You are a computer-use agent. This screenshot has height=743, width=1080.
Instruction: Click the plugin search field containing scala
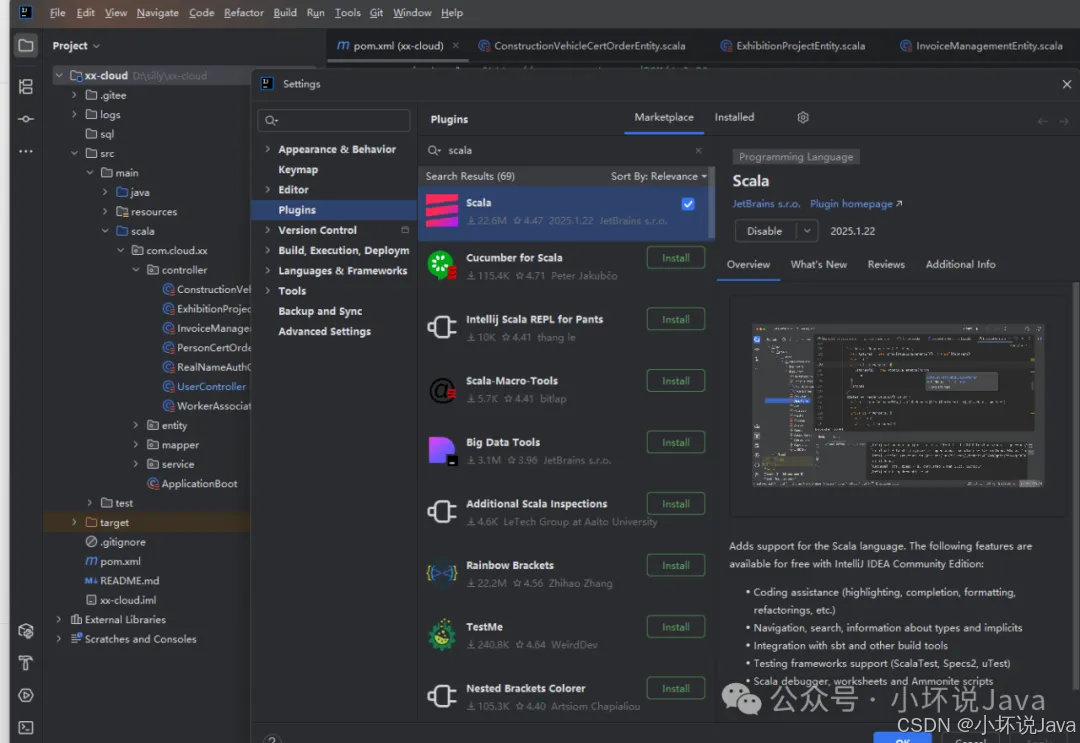coord(565,150)
